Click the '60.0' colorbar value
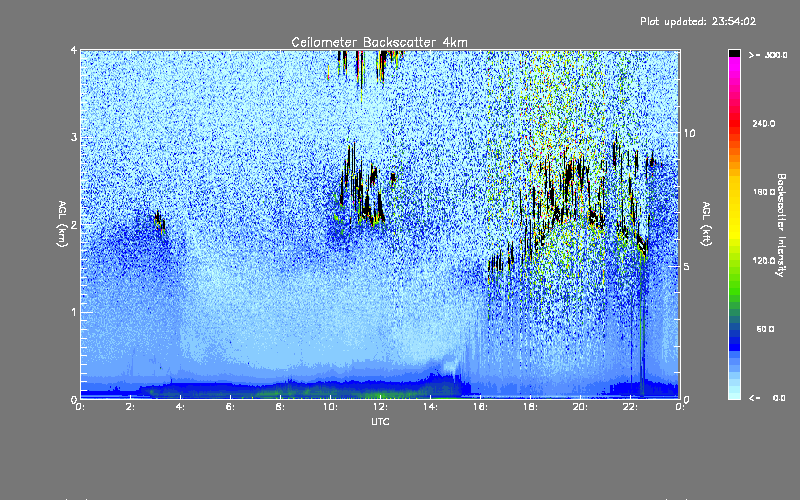The image size is (800, 500). coord(765,329)
